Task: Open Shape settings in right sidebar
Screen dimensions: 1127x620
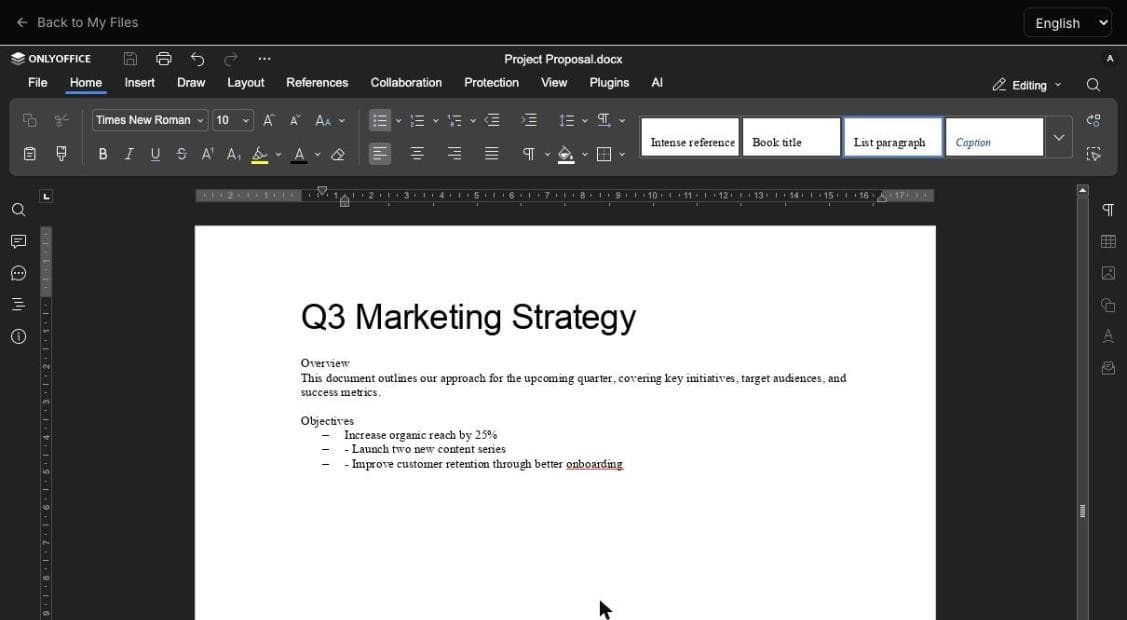Action: [1108, 305]
